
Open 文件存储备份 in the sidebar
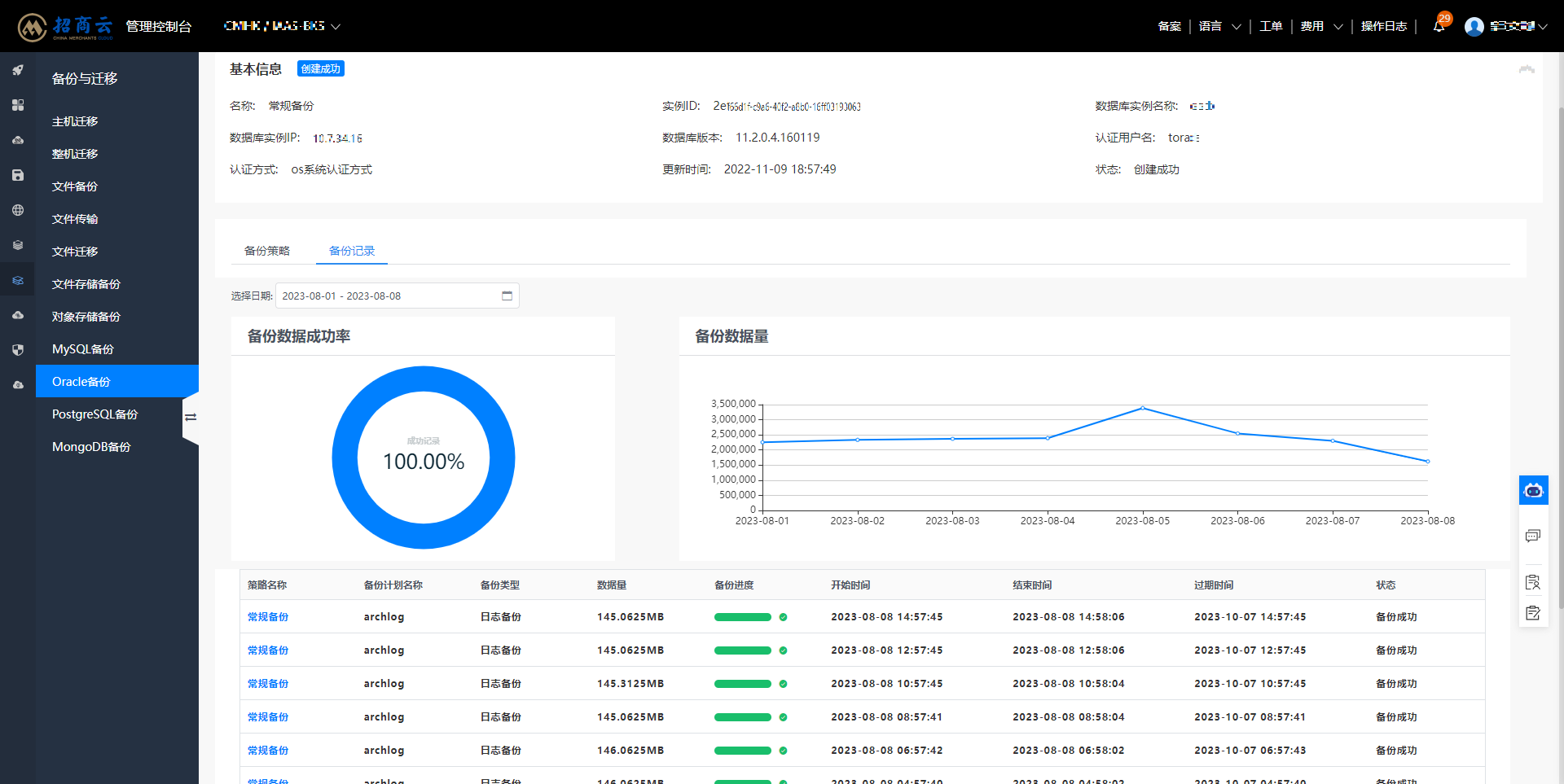point(86,284)
